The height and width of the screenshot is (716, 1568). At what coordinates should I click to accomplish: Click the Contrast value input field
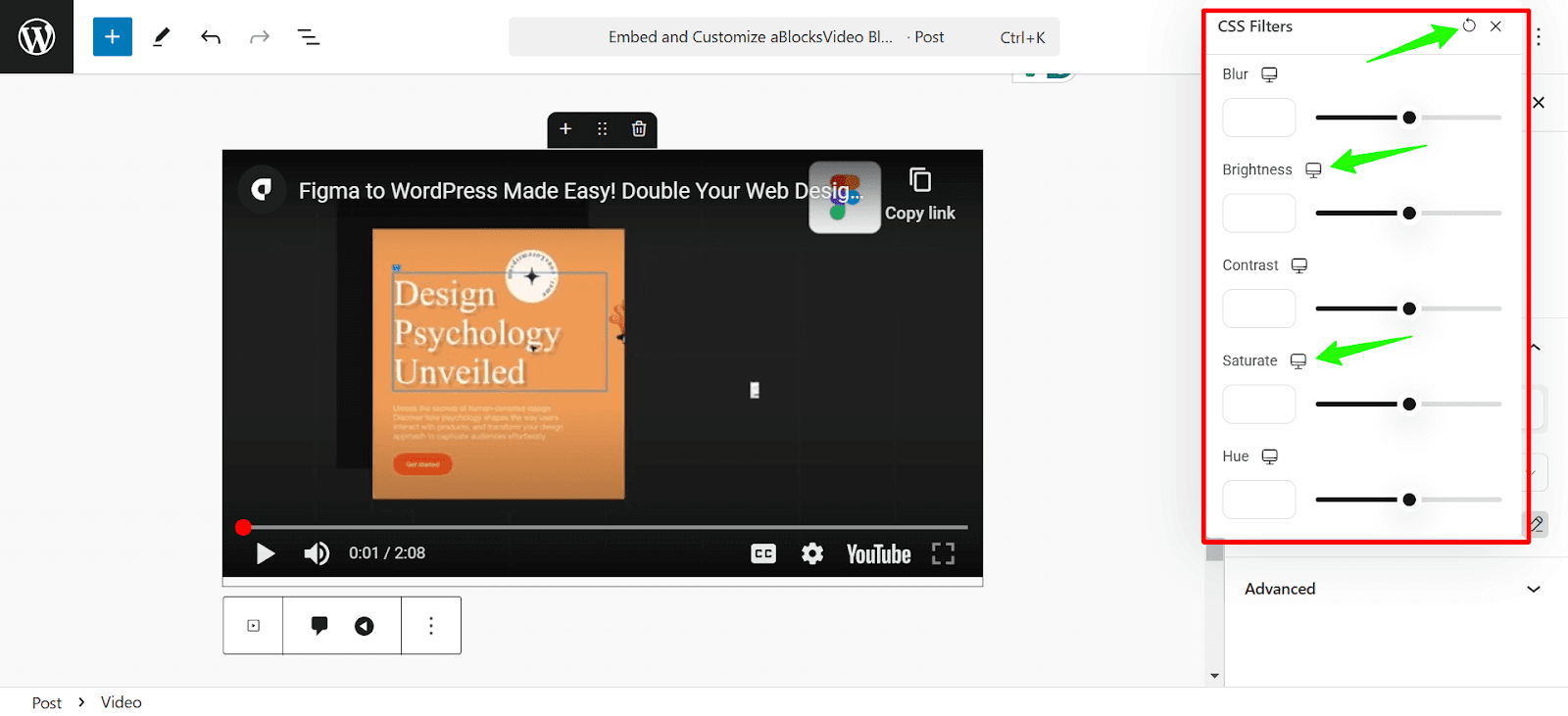1259,309
